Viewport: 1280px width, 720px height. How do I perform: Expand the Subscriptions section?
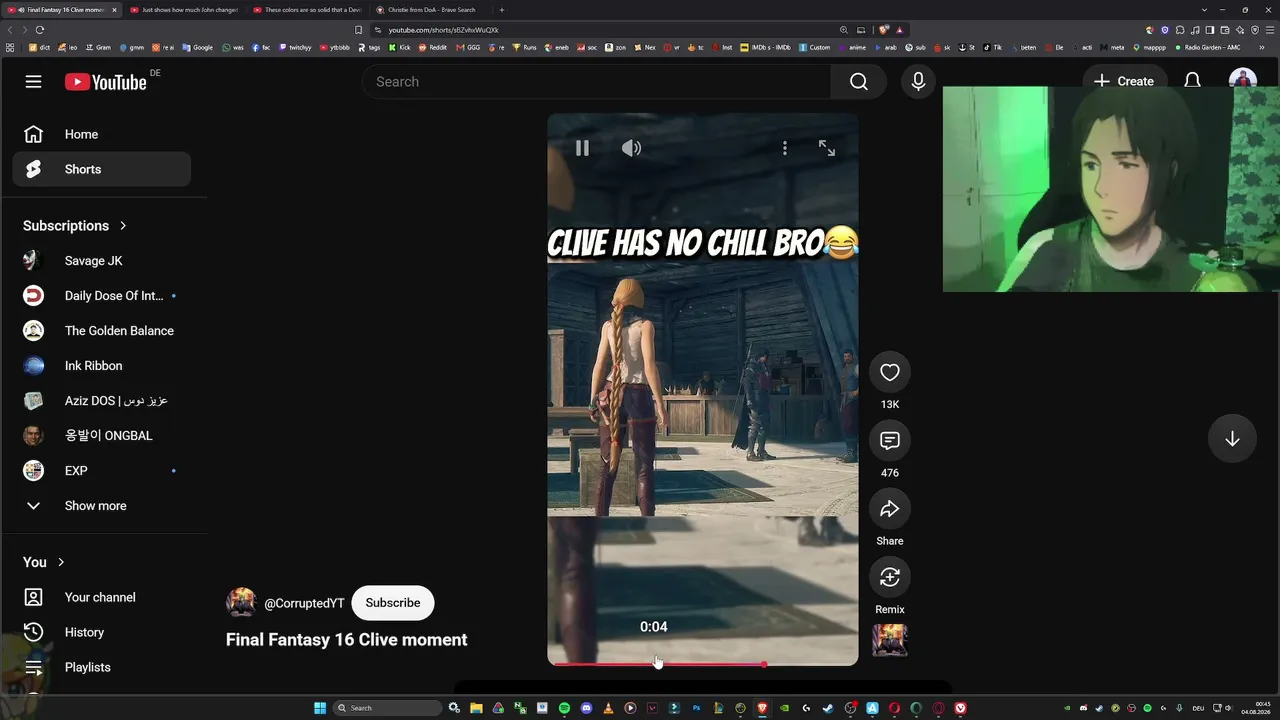(x=75, y=226)
